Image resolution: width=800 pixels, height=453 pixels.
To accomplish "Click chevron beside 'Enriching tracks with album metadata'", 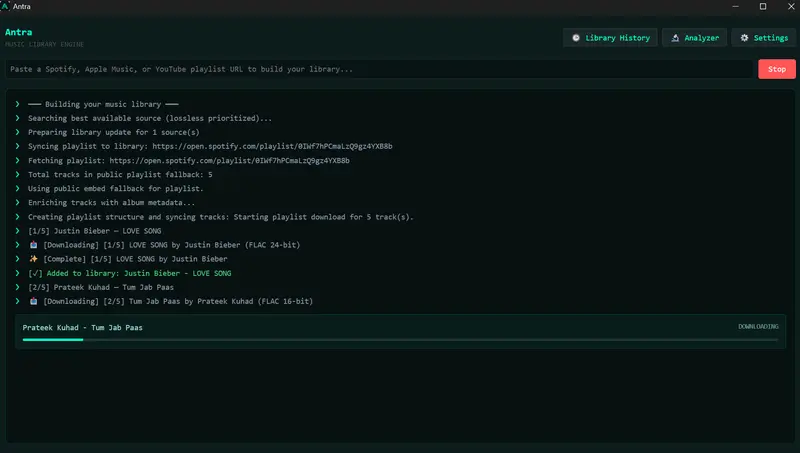I will [x=17, y=203].
